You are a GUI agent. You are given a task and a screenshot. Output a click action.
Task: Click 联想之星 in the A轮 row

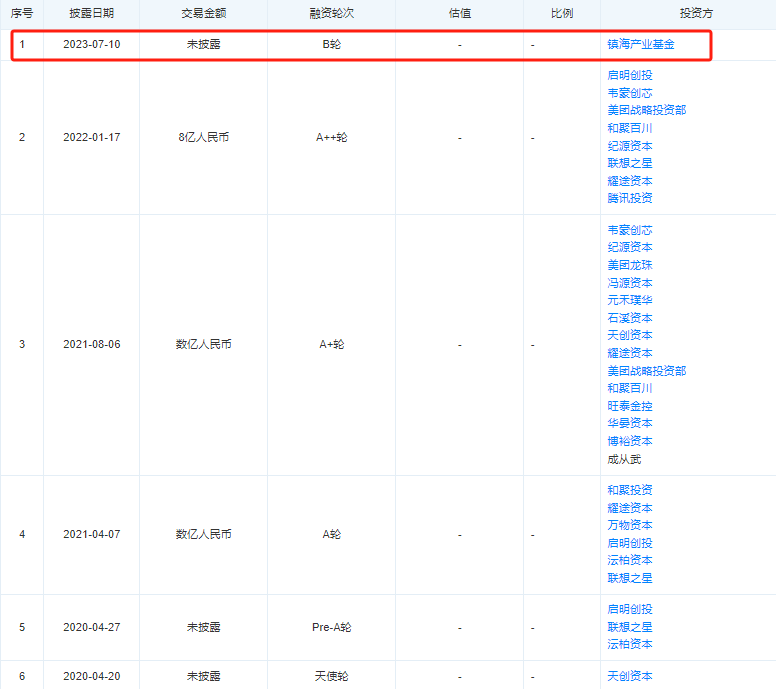[x=630, y=579]
